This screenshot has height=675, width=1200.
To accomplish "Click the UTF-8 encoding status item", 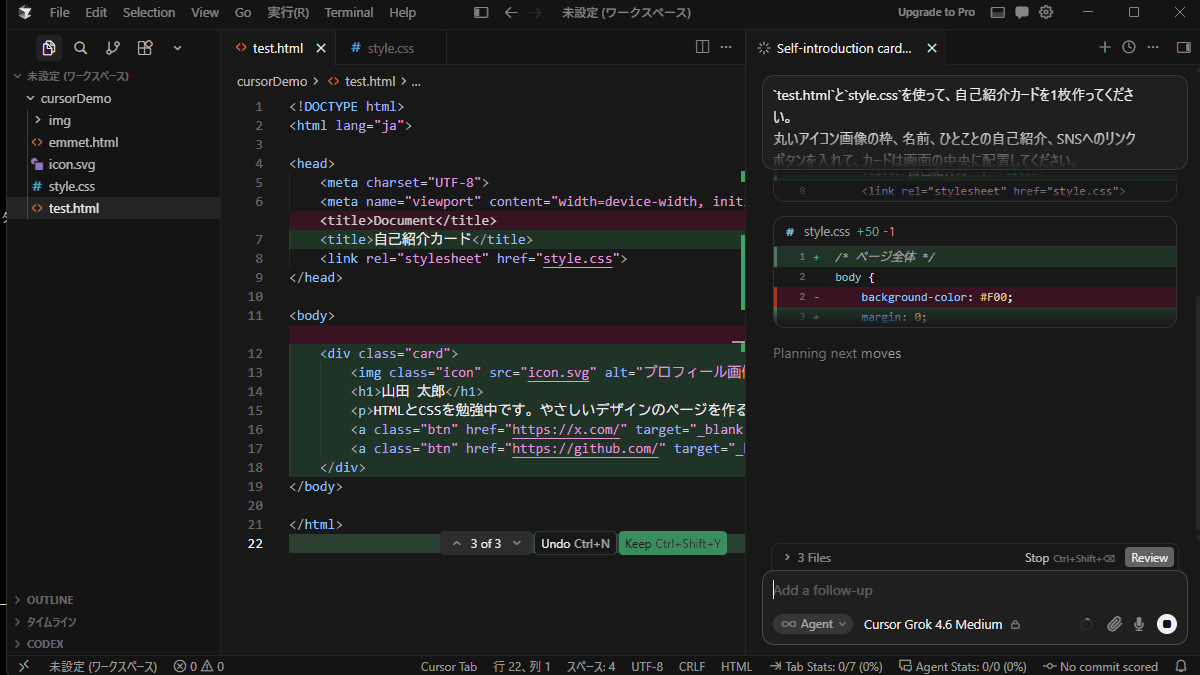I will (647, 666).
